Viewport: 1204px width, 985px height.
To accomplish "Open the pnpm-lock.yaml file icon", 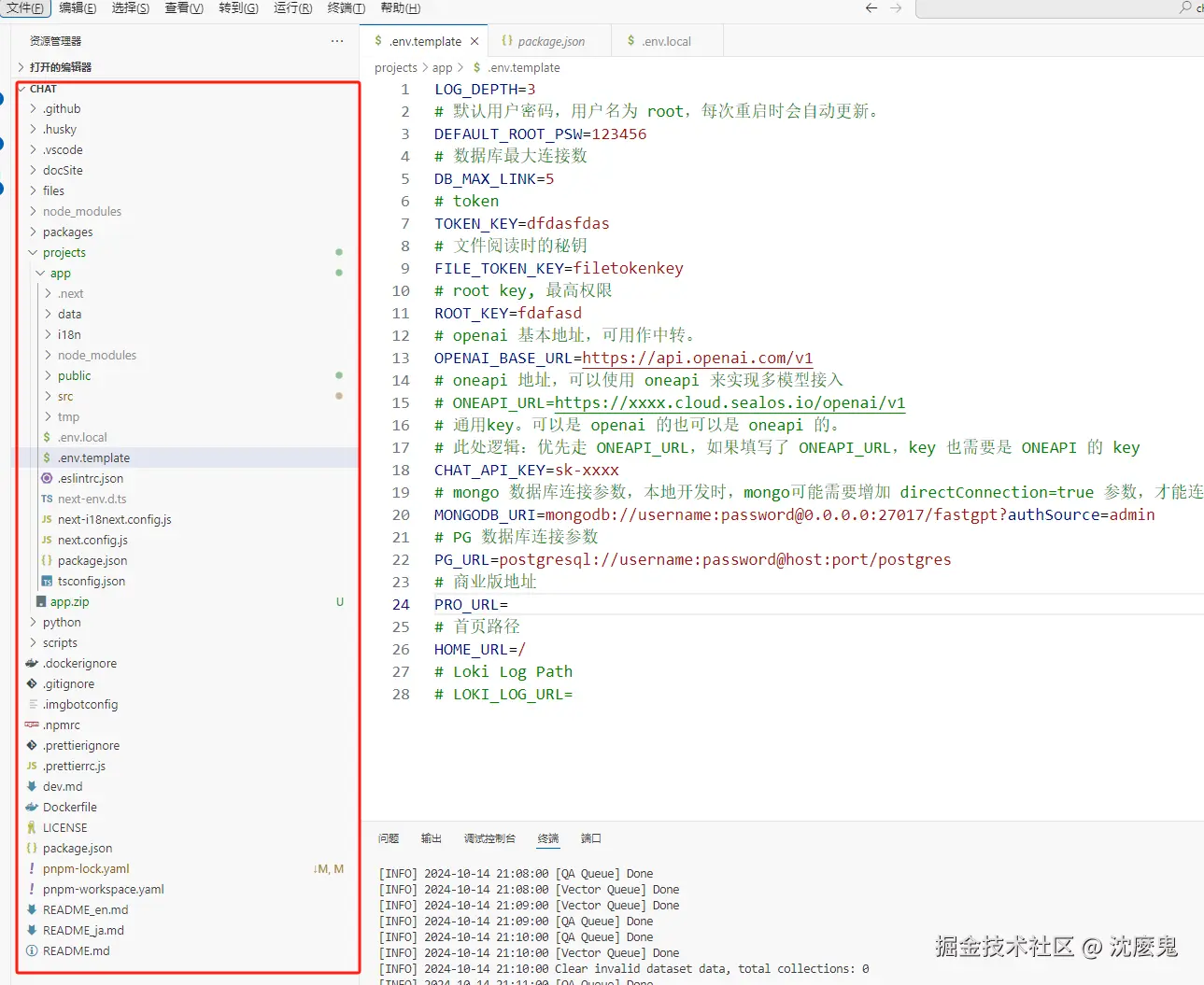I will [x=32, y=868].
